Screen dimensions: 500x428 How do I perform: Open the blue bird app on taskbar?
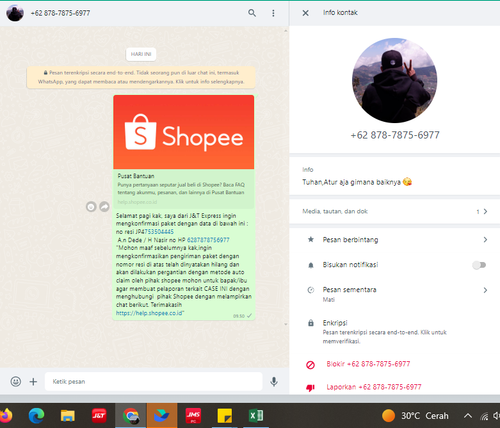[162, 416]
